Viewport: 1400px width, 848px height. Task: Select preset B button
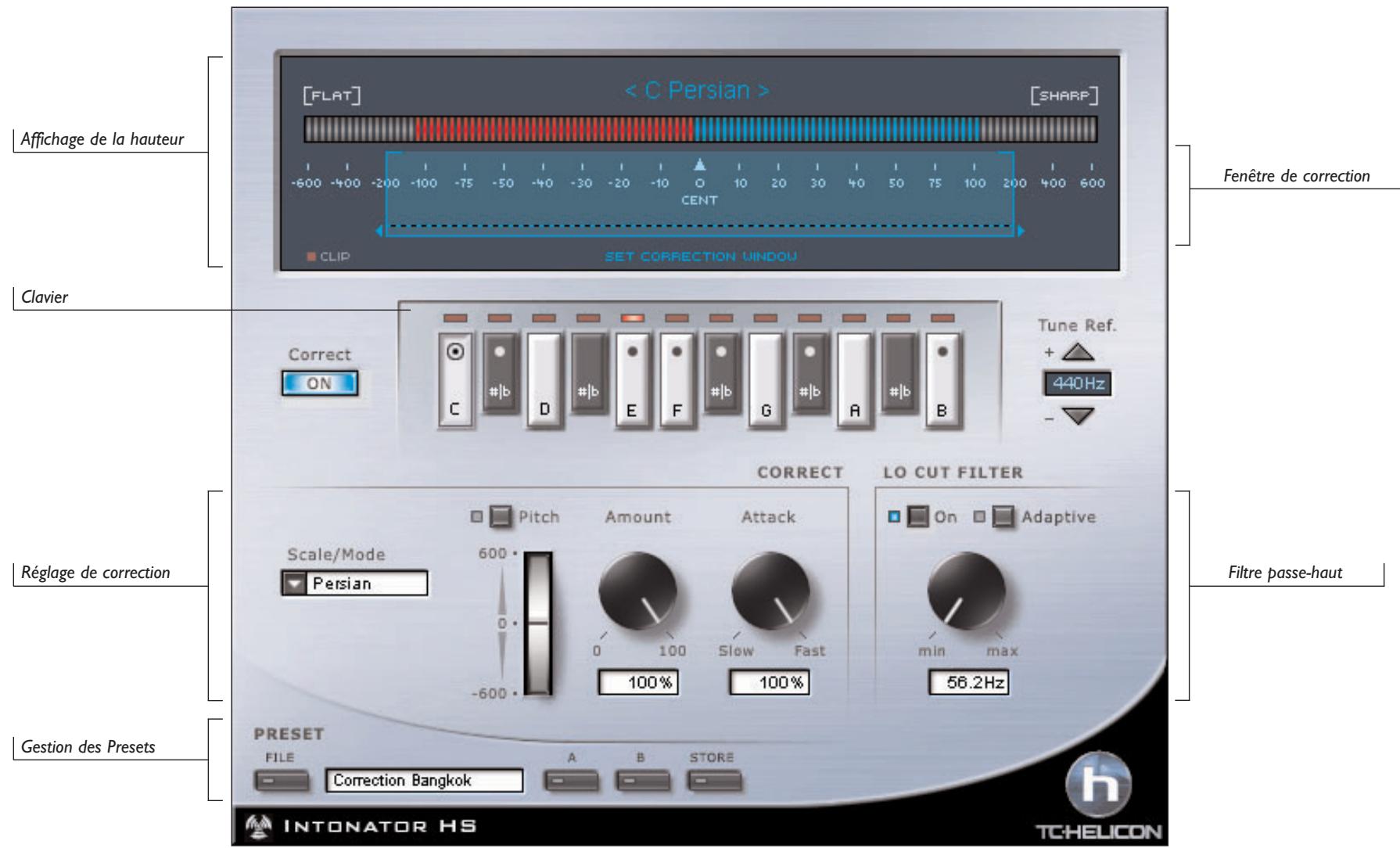643,781
